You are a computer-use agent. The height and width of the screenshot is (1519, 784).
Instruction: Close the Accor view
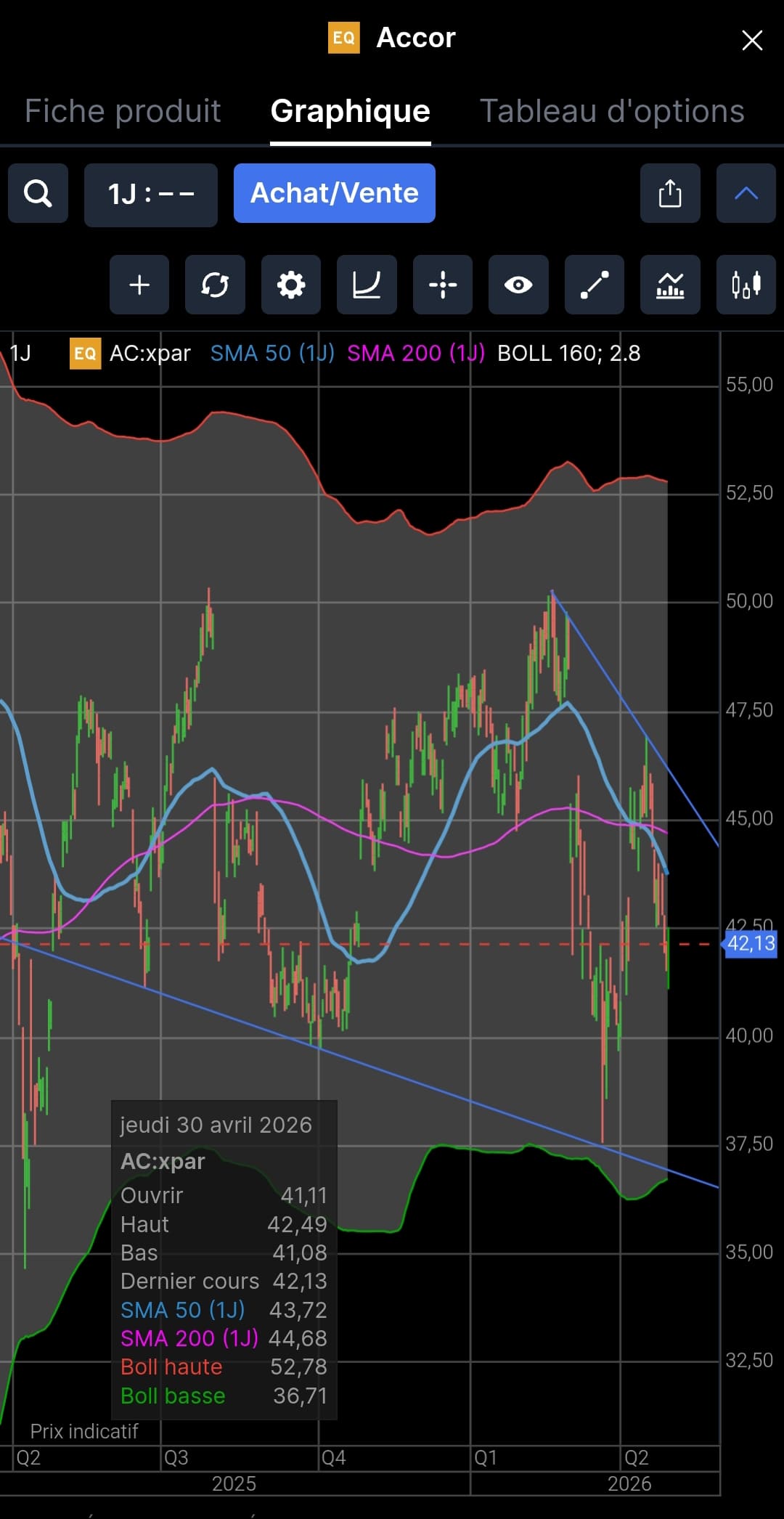click(752, 40)
